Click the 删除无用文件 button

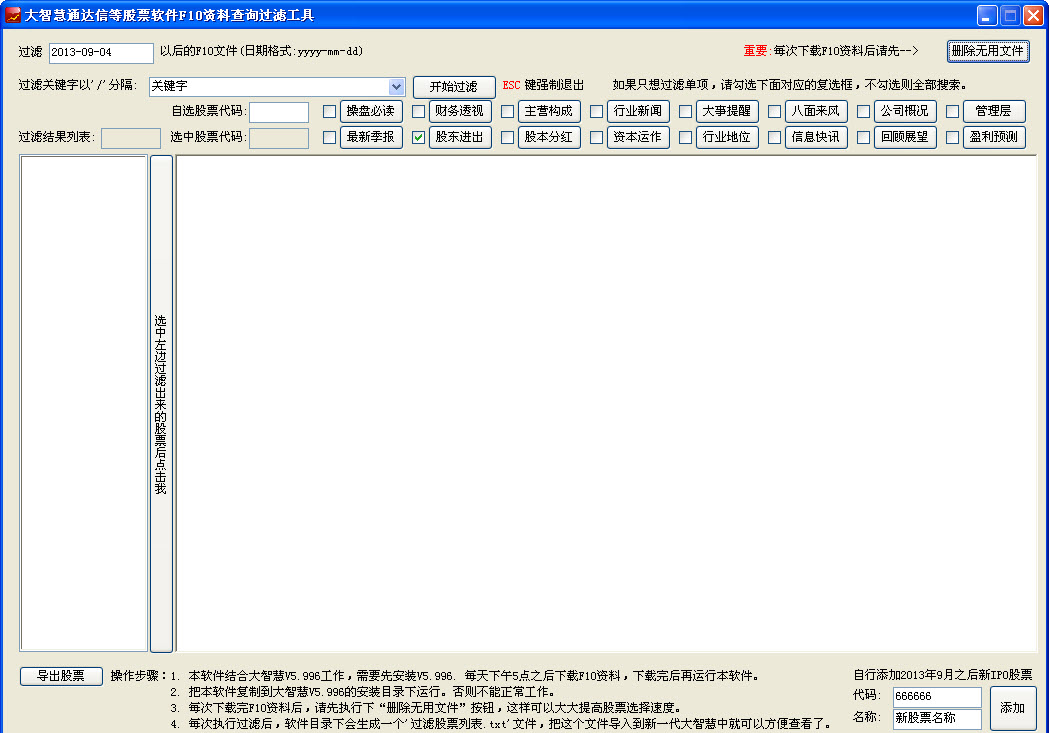987,51
